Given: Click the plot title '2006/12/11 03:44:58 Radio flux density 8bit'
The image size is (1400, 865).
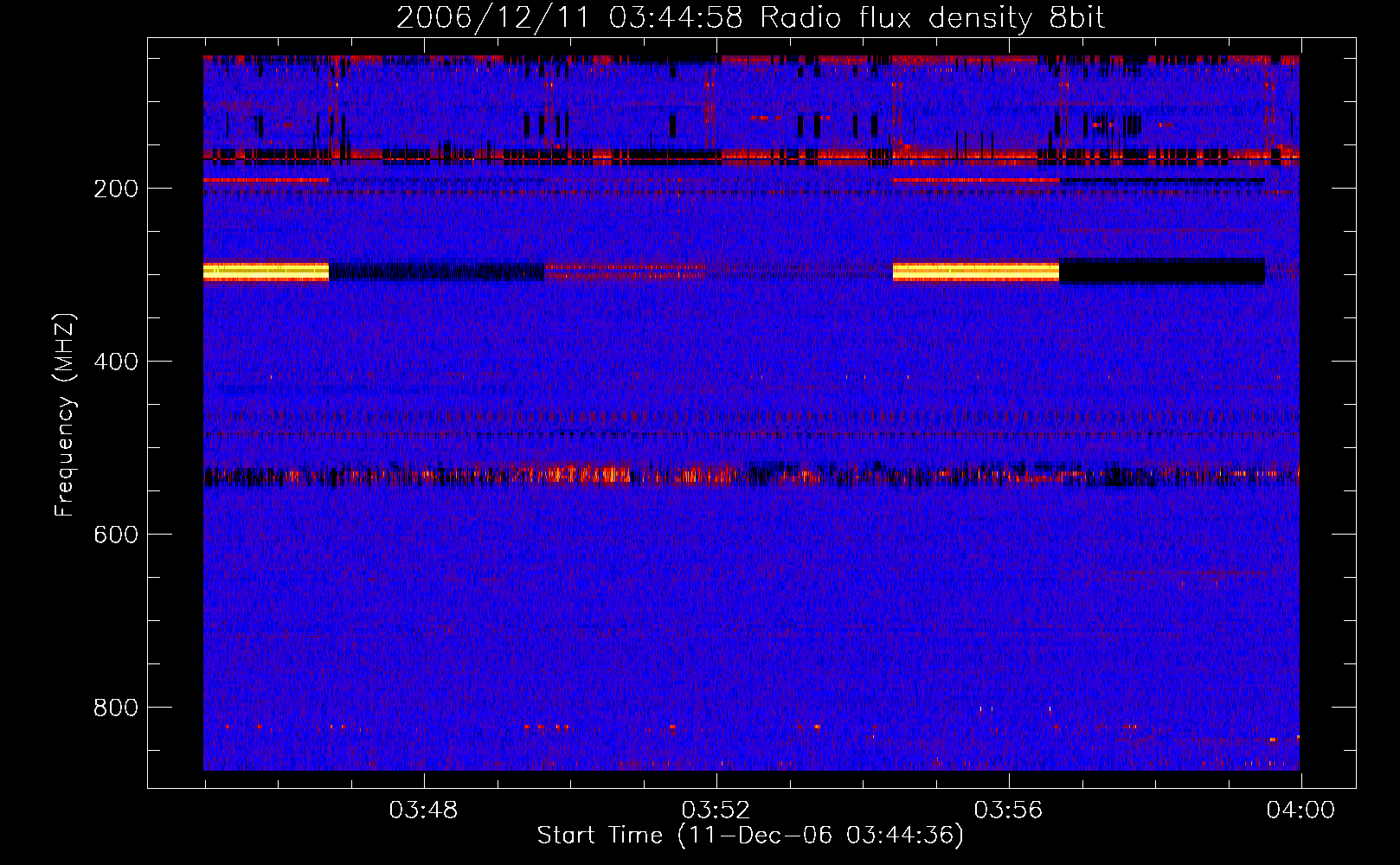Looking at the screenshot, I should coord(750,18).
